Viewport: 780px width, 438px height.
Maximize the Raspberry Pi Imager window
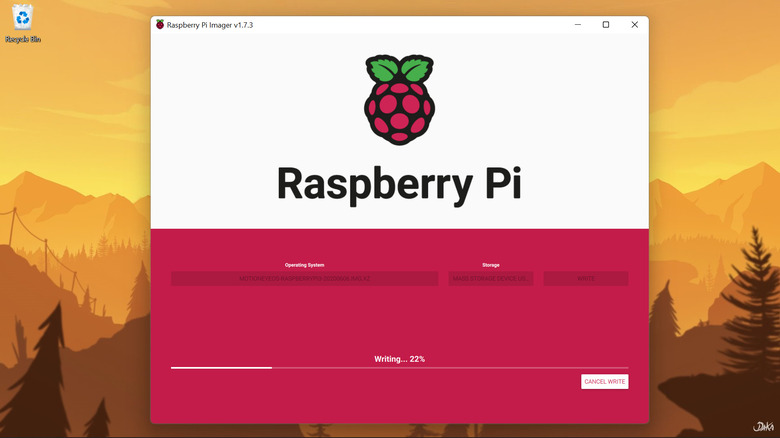click(606, 24)
